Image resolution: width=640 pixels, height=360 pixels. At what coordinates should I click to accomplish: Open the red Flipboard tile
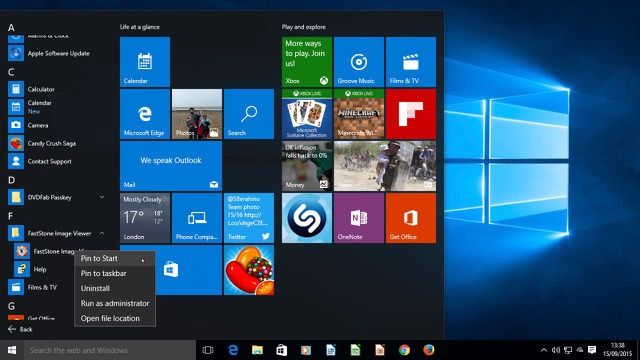pos(411,114)
